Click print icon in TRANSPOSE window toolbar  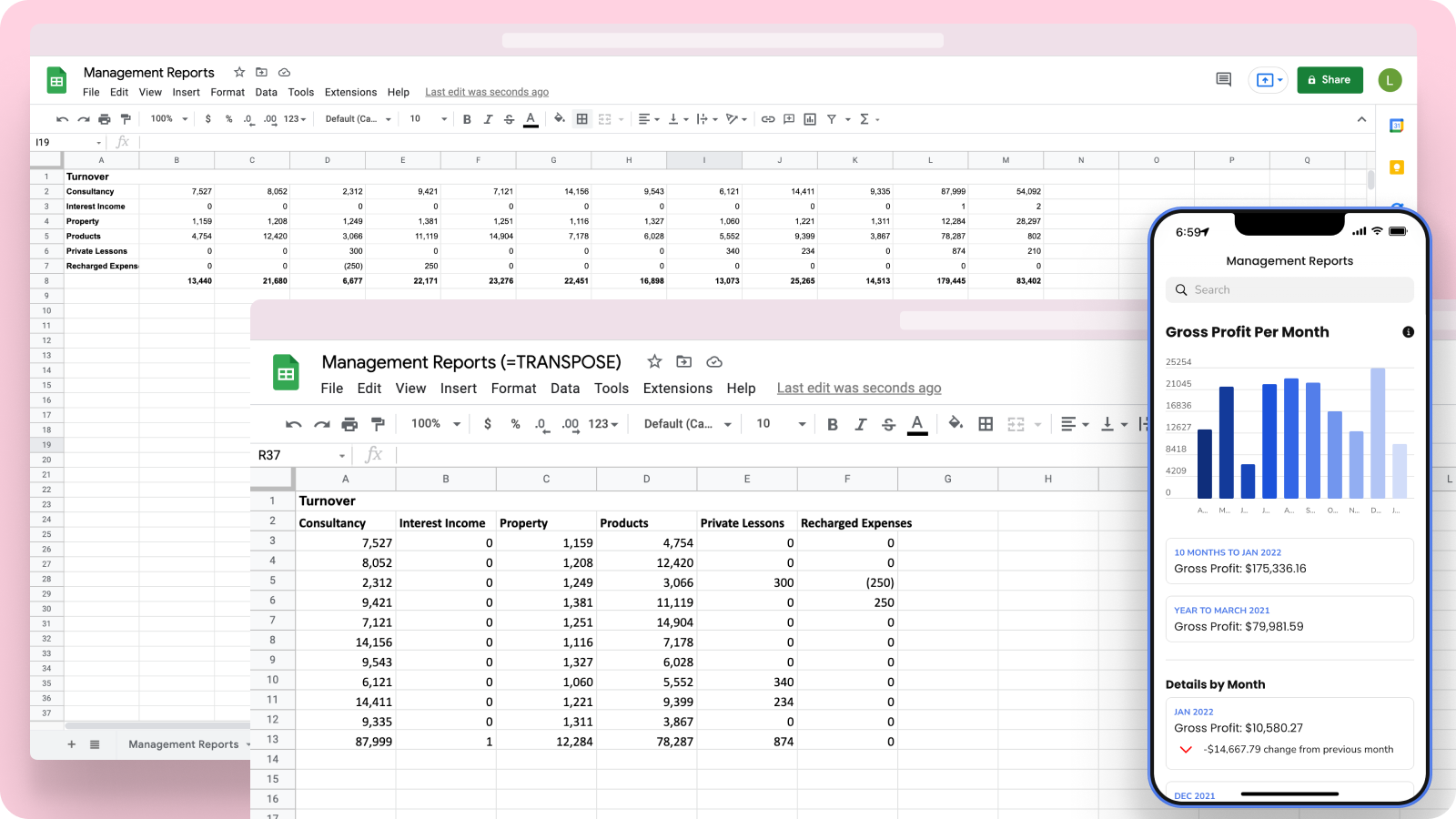349,424
